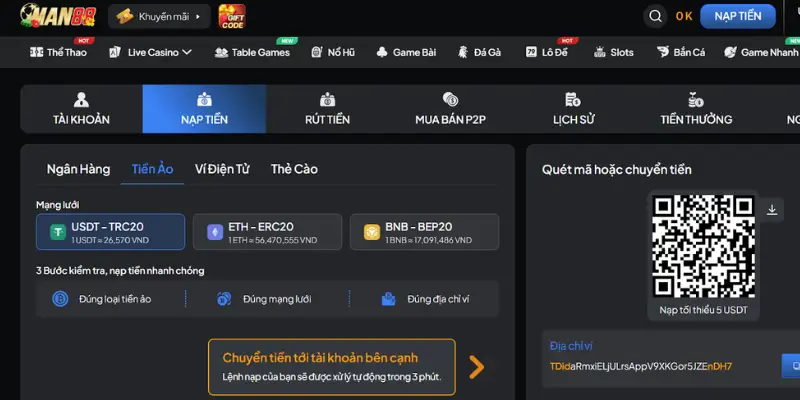The width and height of the screenshot is (800, 400).
Task: Open the Table Games menu
Action: [x=252, y=52]
